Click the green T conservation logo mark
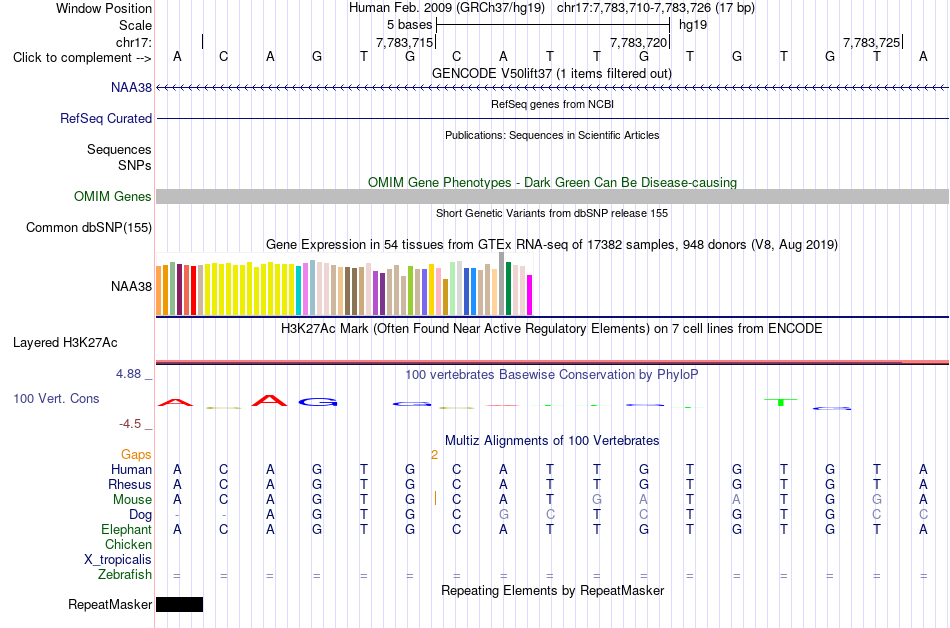The width and height of the screenshot is (950, 628). click(781, 402)
